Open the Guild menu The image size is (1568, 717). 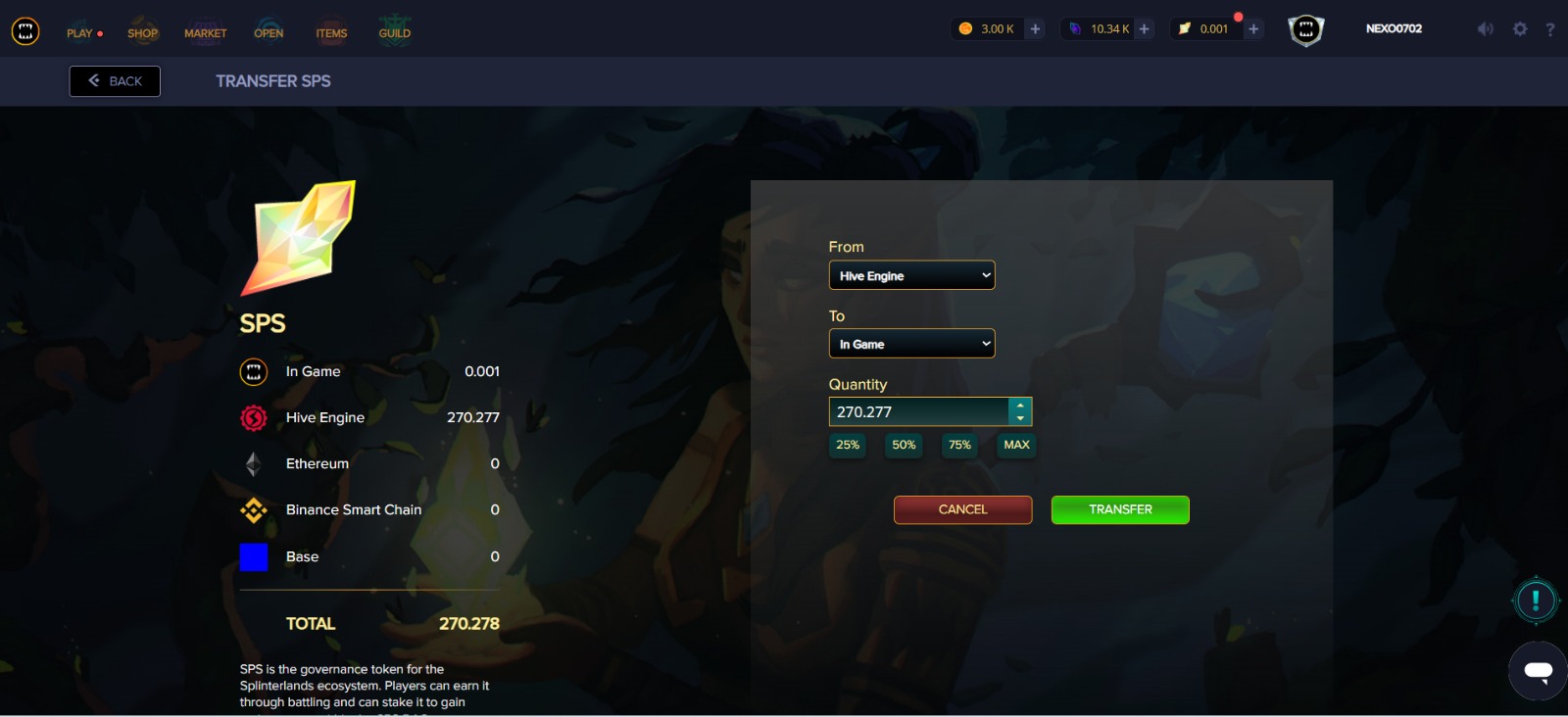[395, 33]
